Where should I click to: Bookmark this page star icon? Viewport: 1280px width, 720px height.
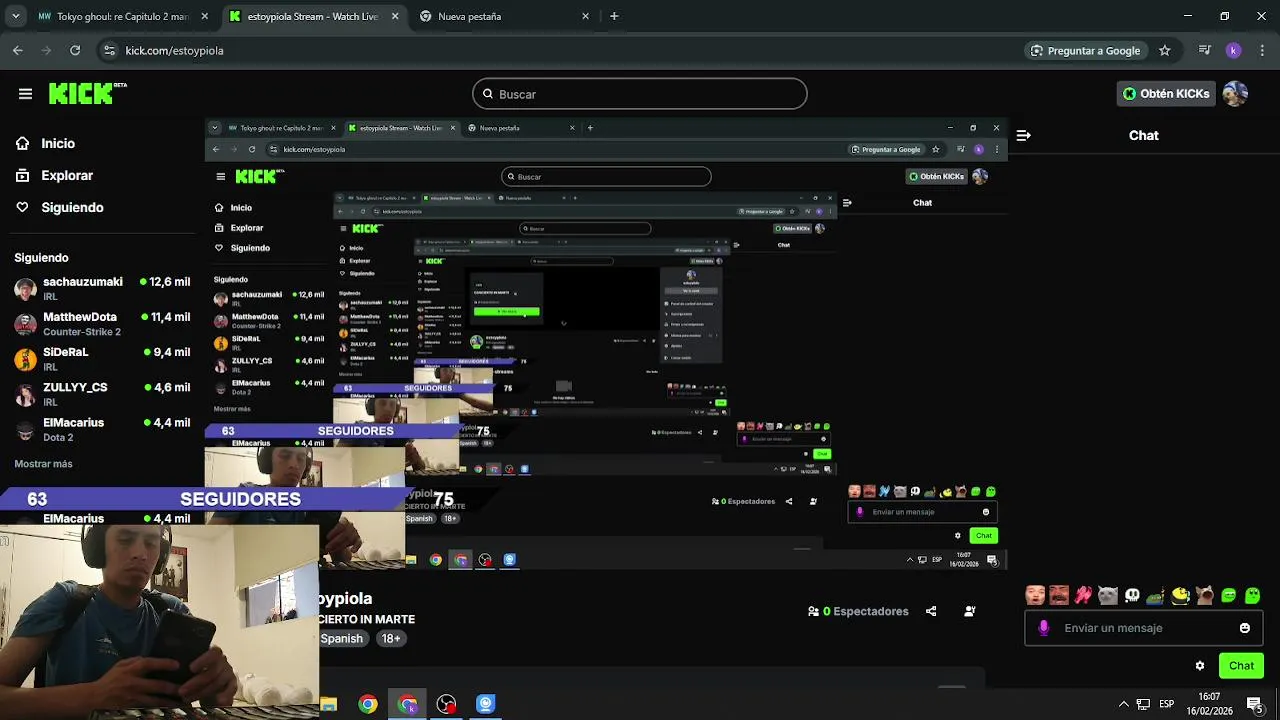[x=1164, y=50]
